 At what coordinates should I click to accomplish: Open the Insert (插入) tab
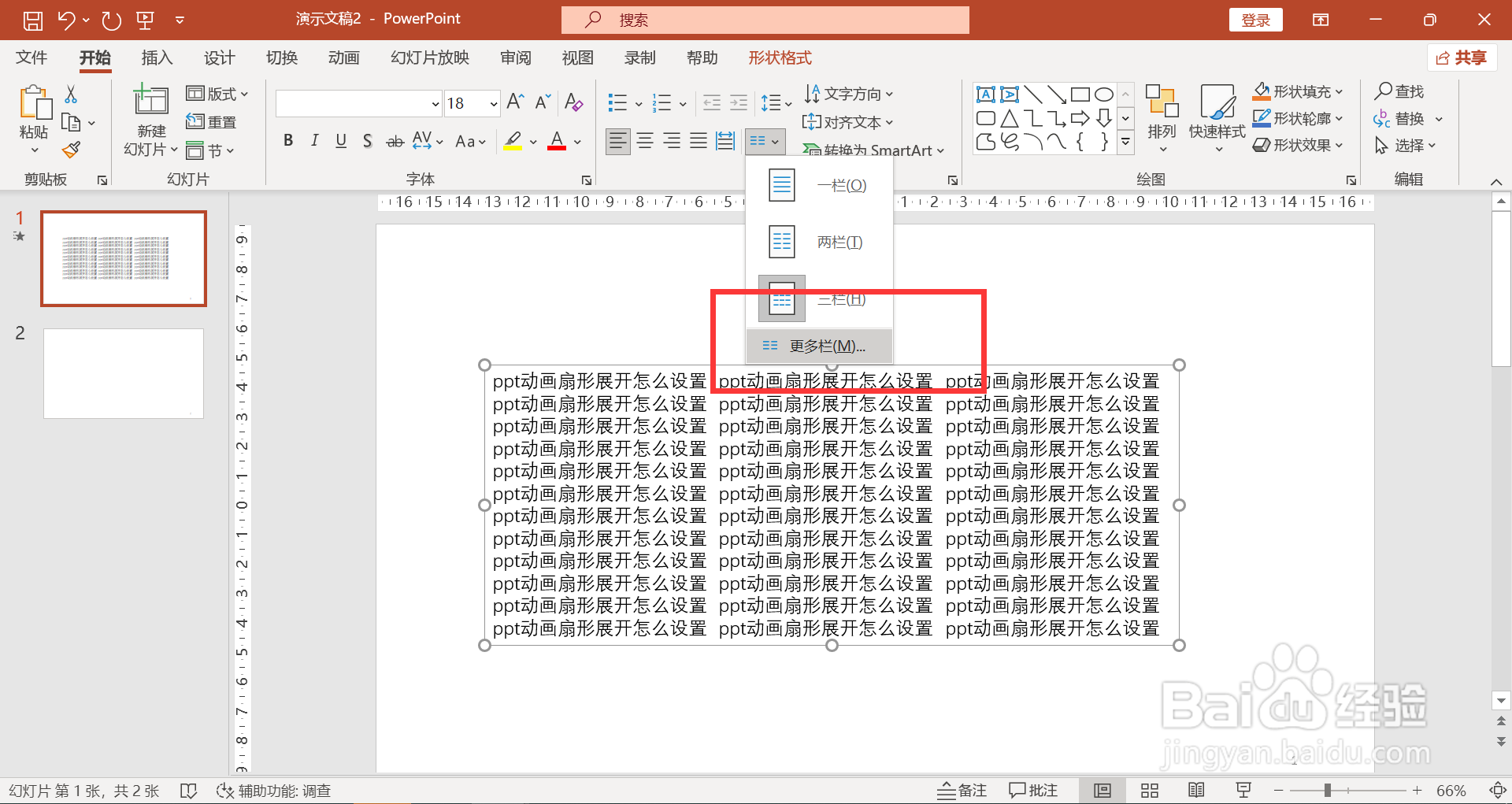(157, 57)
